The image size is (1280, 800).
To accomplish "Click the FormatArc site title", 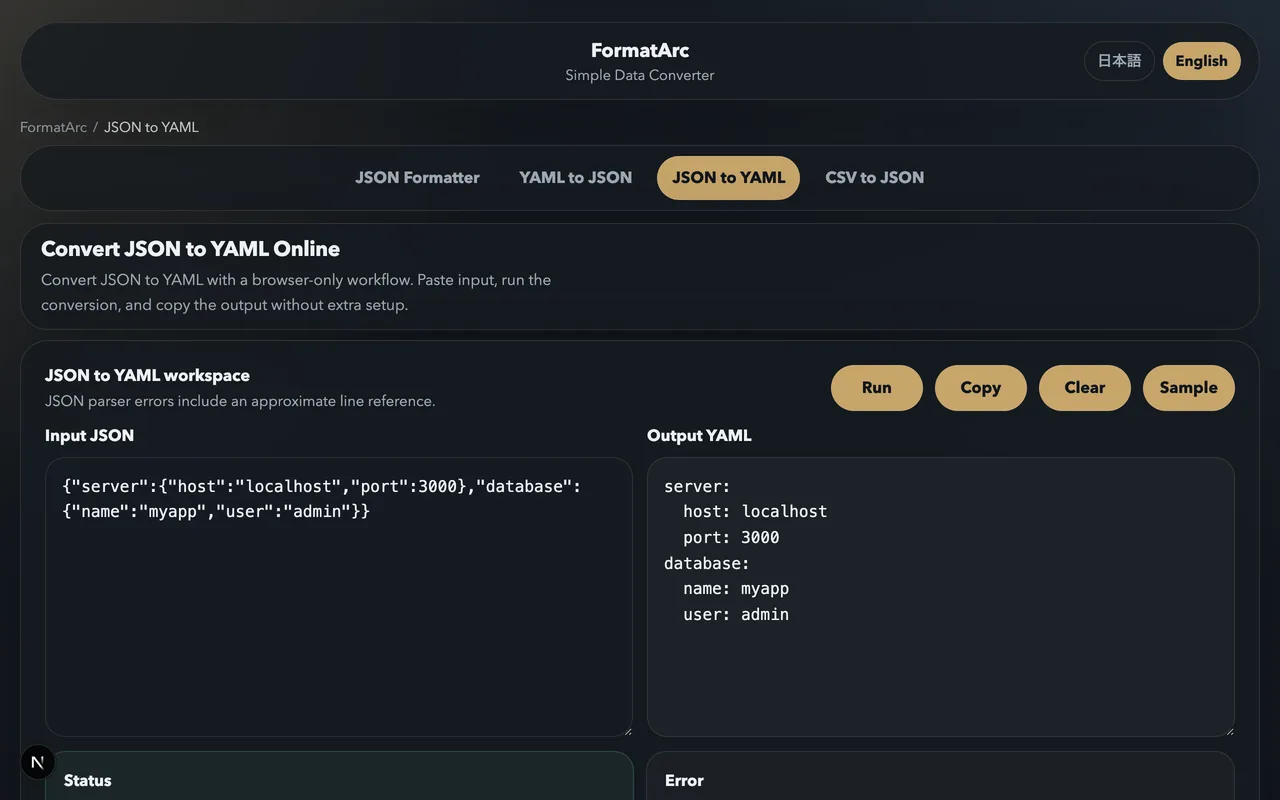I will 639,50.
